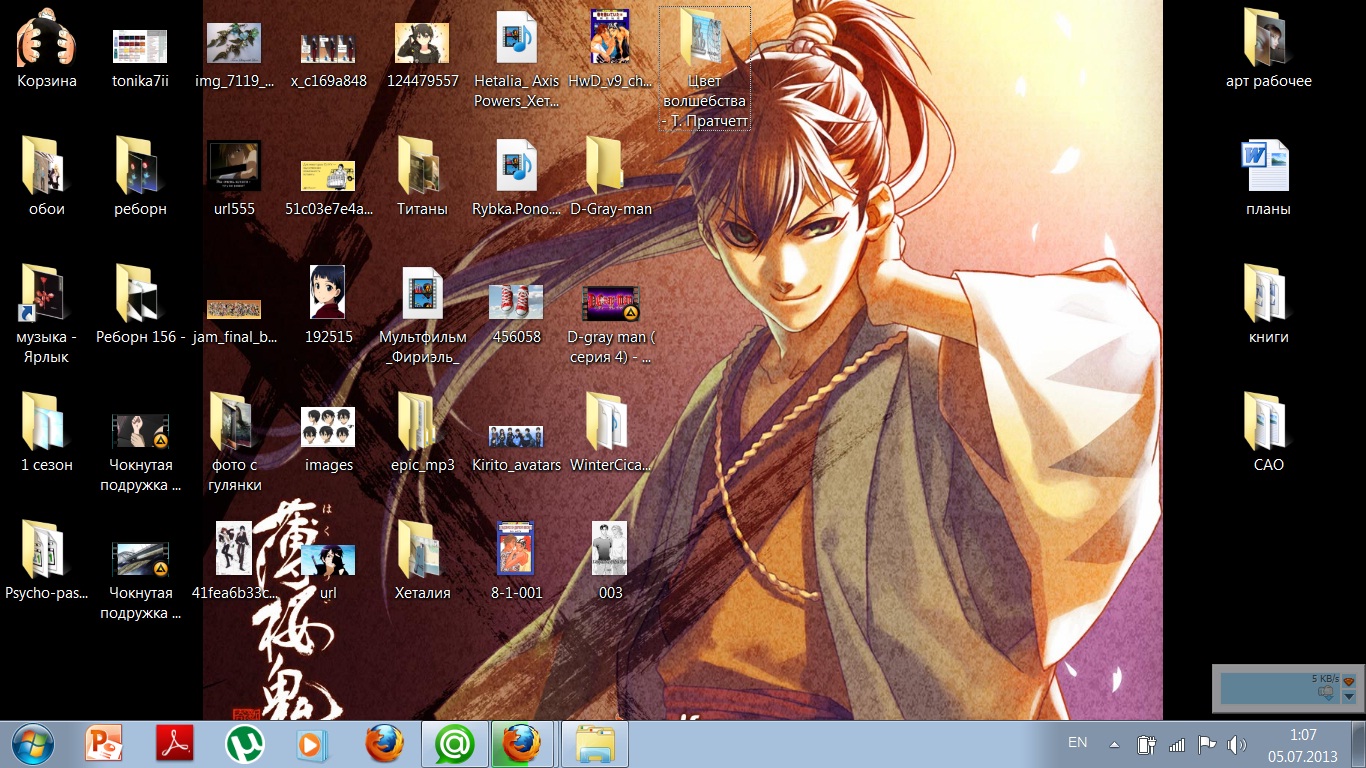Select the 192515 picture icon
The image size is (1366, 768).
coord(328,306)
